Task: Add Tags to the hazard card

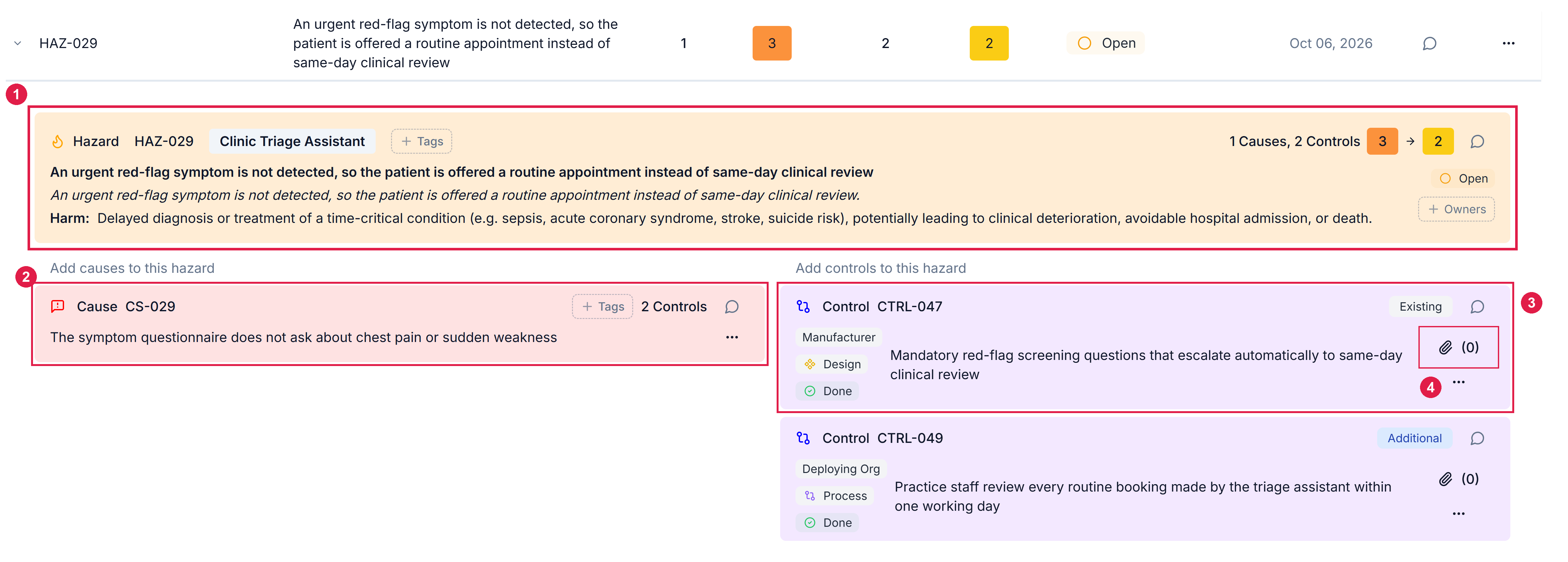Action: (421, 141)
